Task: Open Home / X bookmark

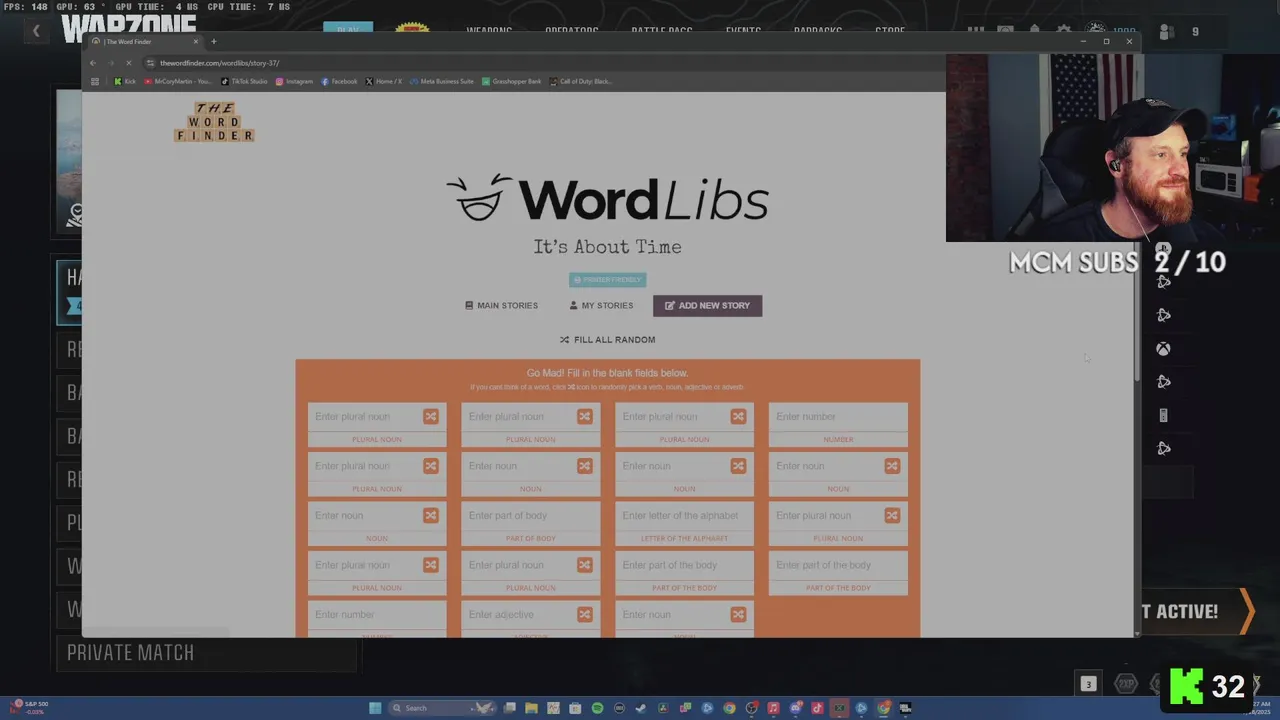Action: tap(384, 81)
